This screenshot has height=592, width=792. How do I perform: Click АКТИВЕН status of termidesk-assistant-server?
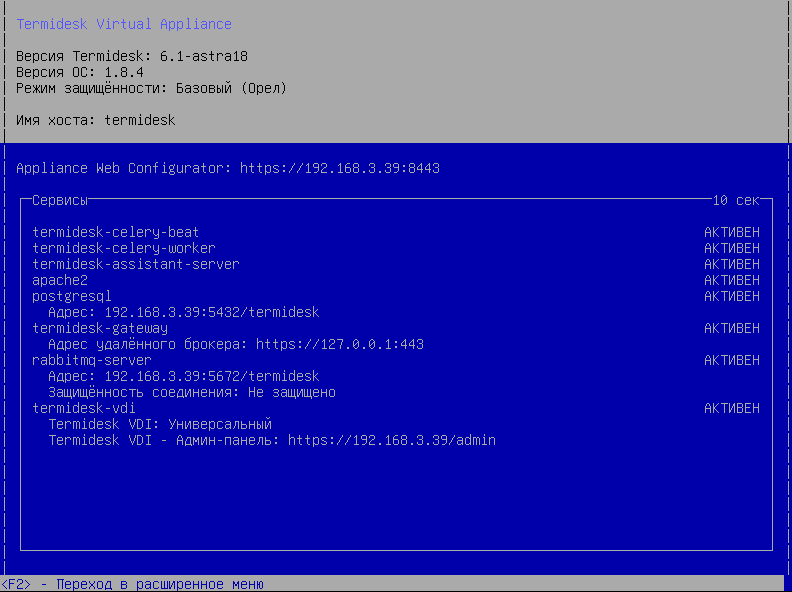pyautogui.click(x=732, y=264)
